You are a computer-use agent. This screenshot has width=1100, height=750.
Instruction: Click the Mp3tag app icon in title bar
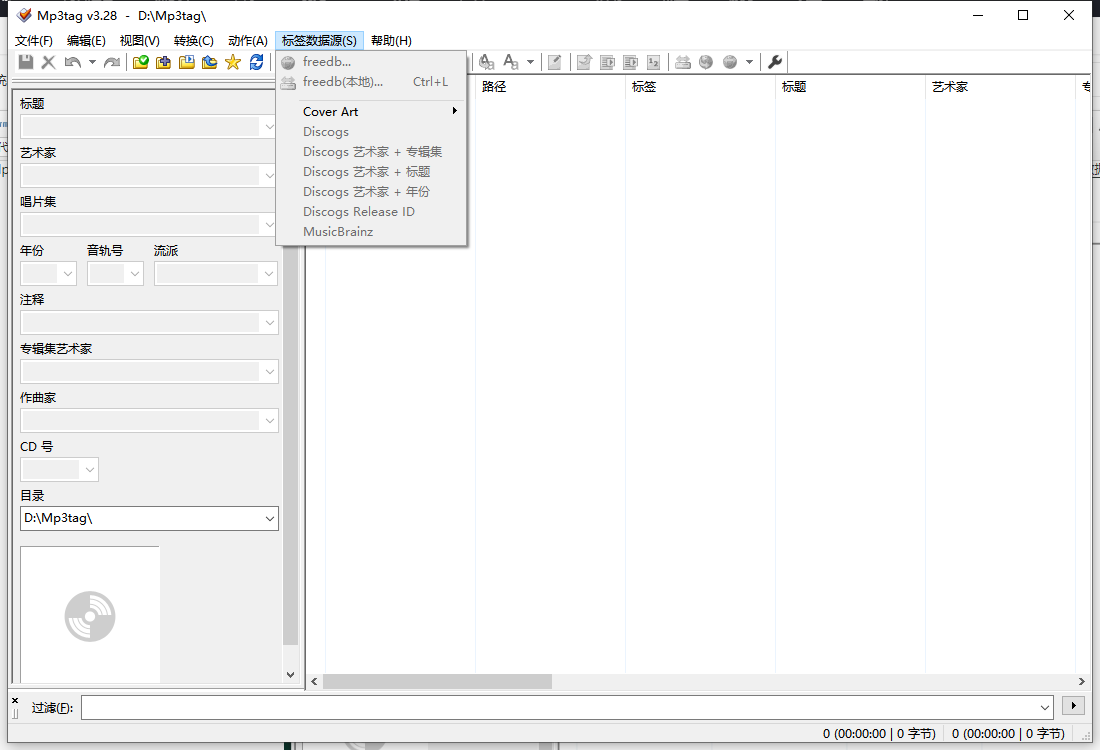pyautogui.click(x=25, y=15)
